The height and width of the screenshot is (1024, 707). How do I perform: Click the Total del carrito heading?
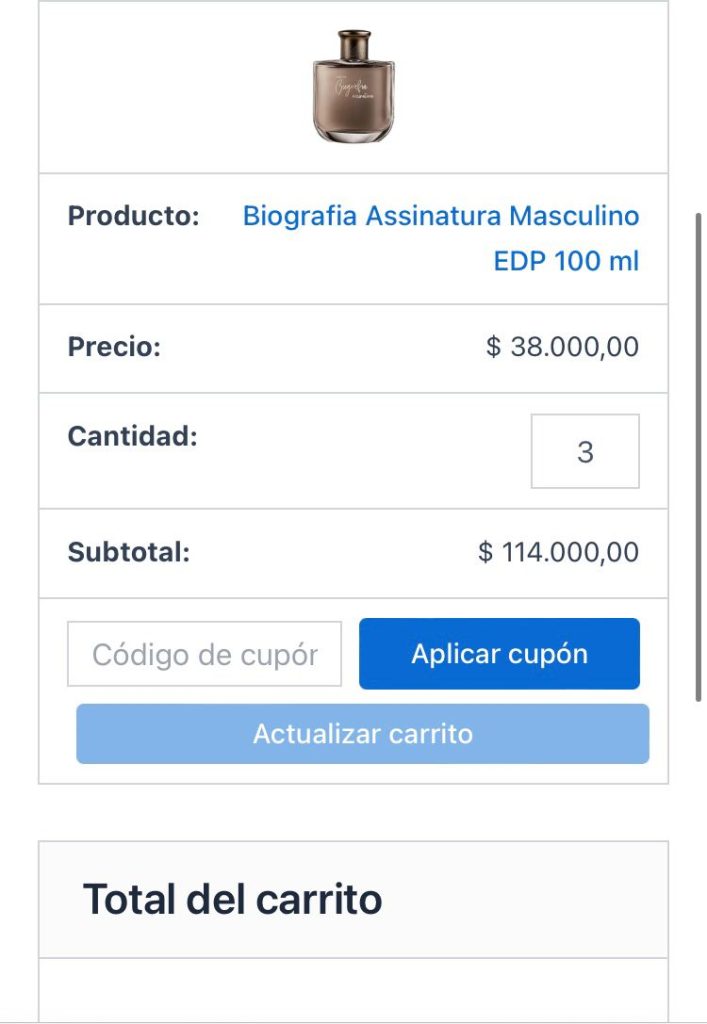[x=232, y=899]
